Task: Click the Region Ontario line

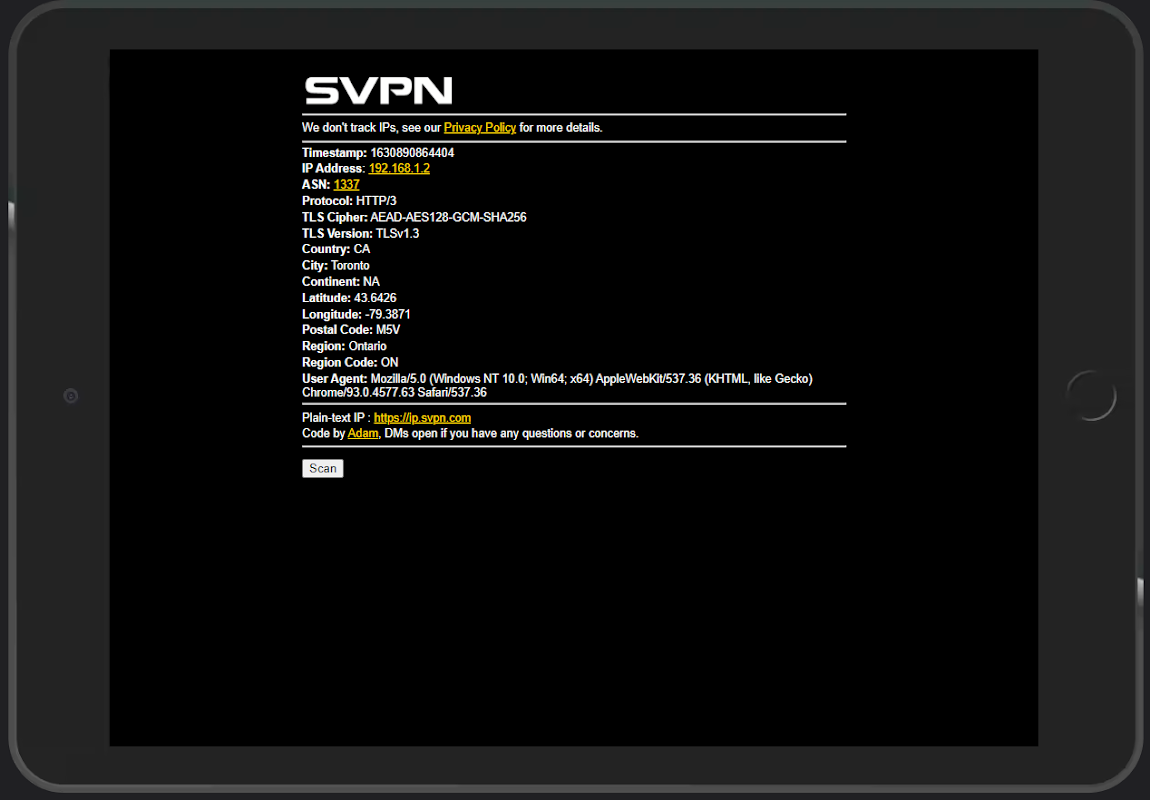Action: (344, 346)
